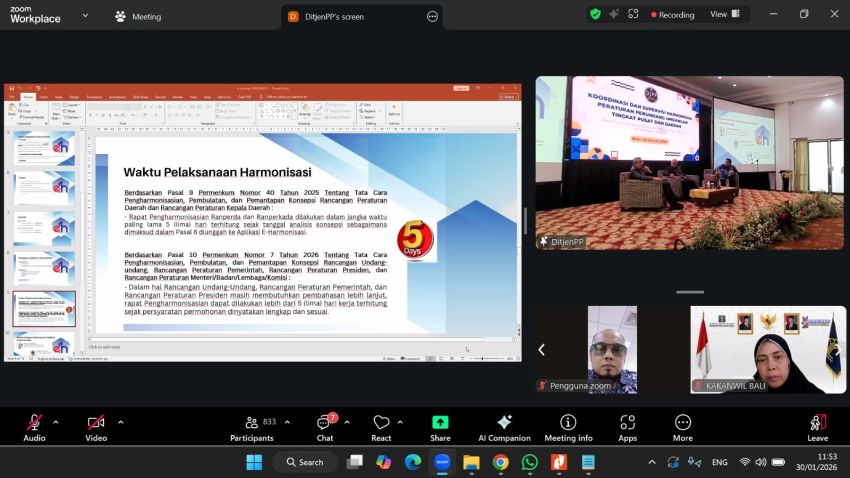Click the taskbar Search box
Image resolution: width=850 pixels, height=478 pixels.
[305, 462]
